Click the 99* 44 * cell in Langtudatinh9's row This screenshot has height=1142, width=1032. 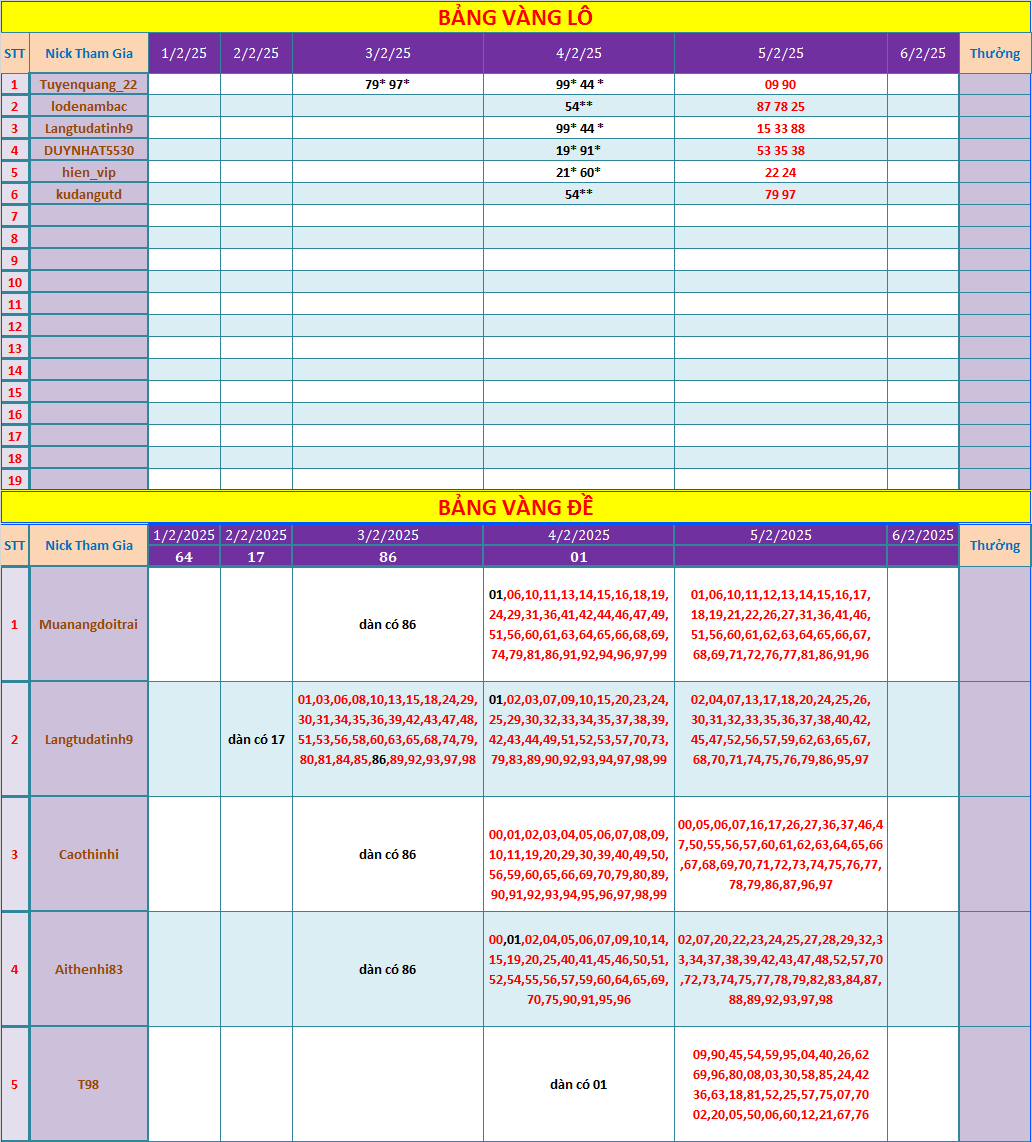coord(579,128)
